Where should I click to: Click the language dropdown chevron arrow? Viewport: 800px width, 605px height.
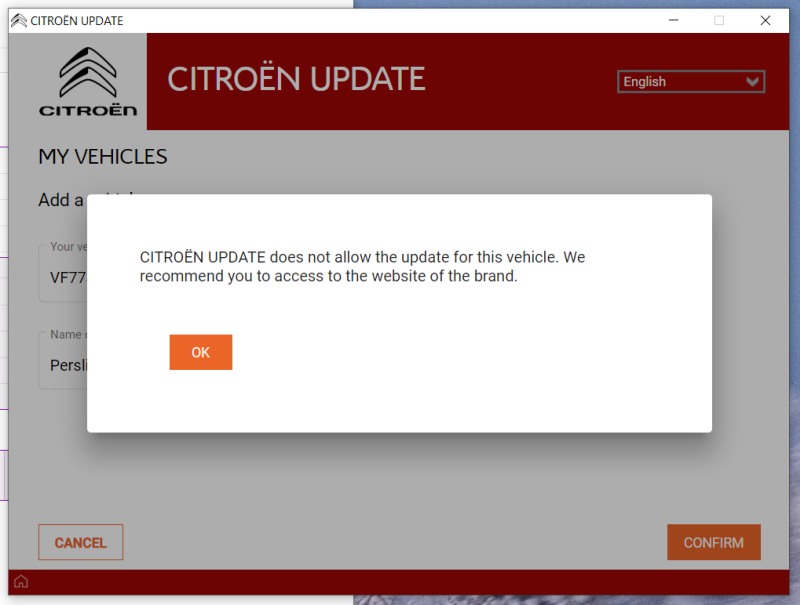click(752, 82)
